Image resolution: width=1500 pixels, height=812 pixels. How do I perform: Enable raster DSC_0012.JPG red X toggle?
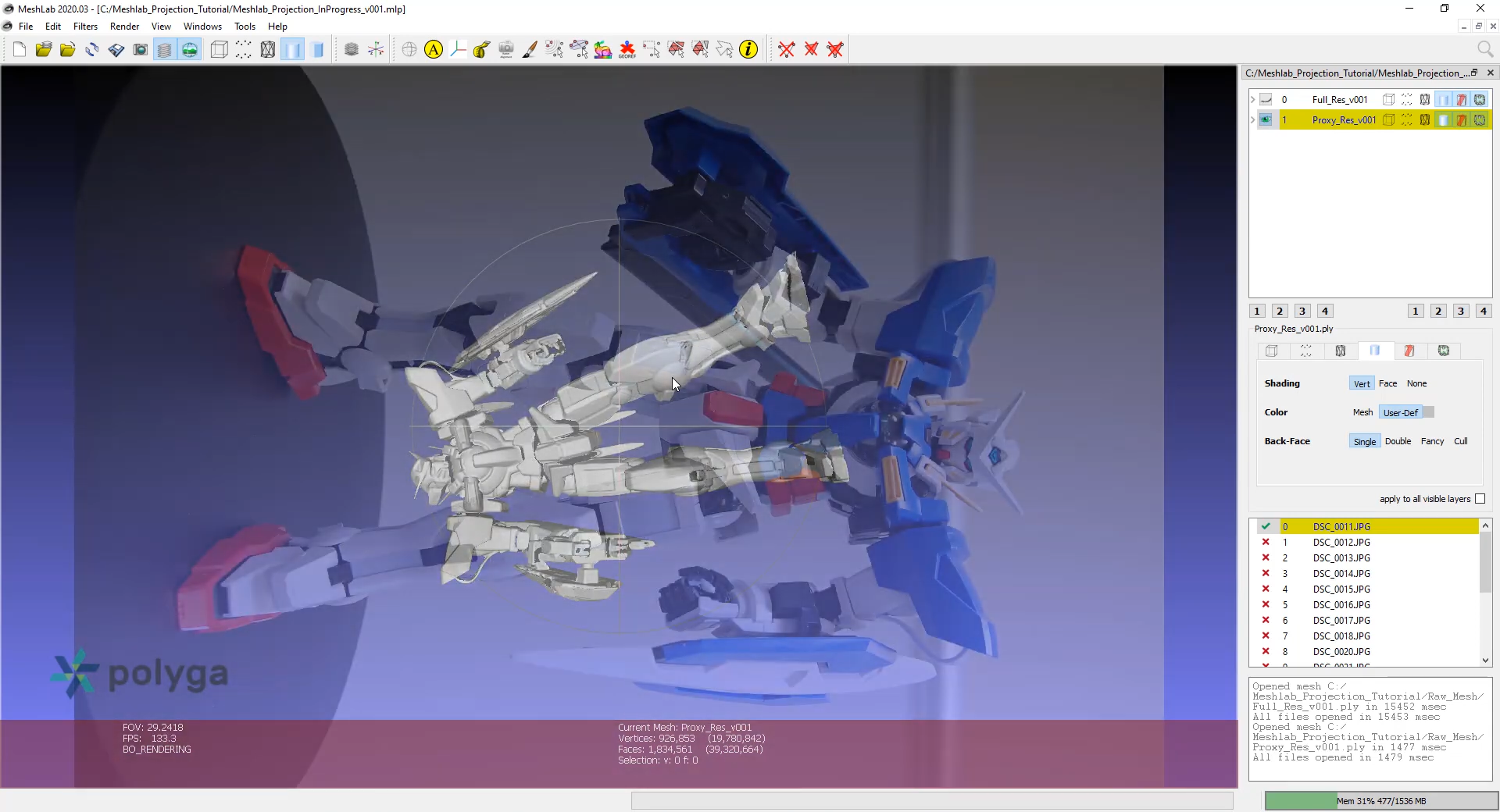[1266, 542]
